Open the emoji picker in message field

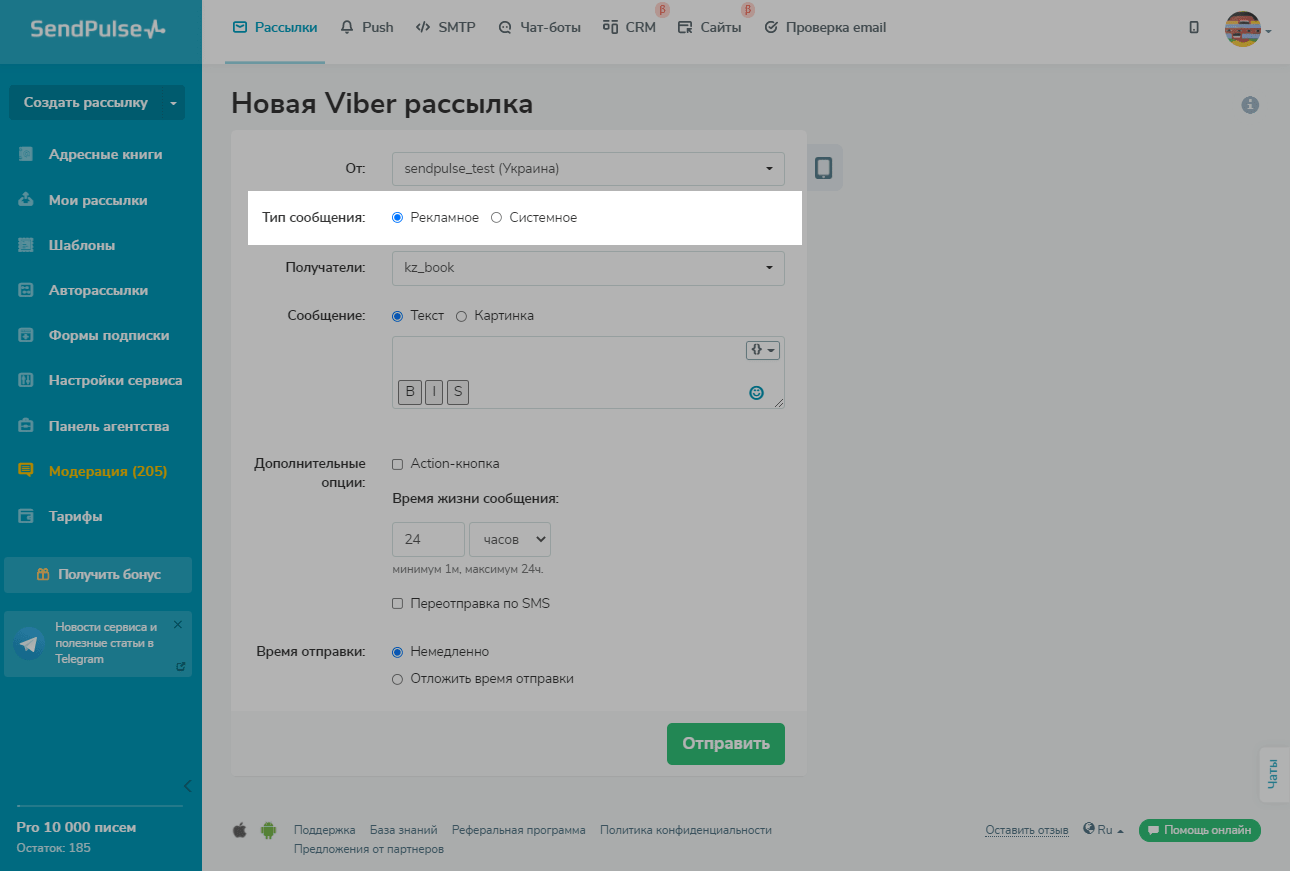click(x=757, y=393)
